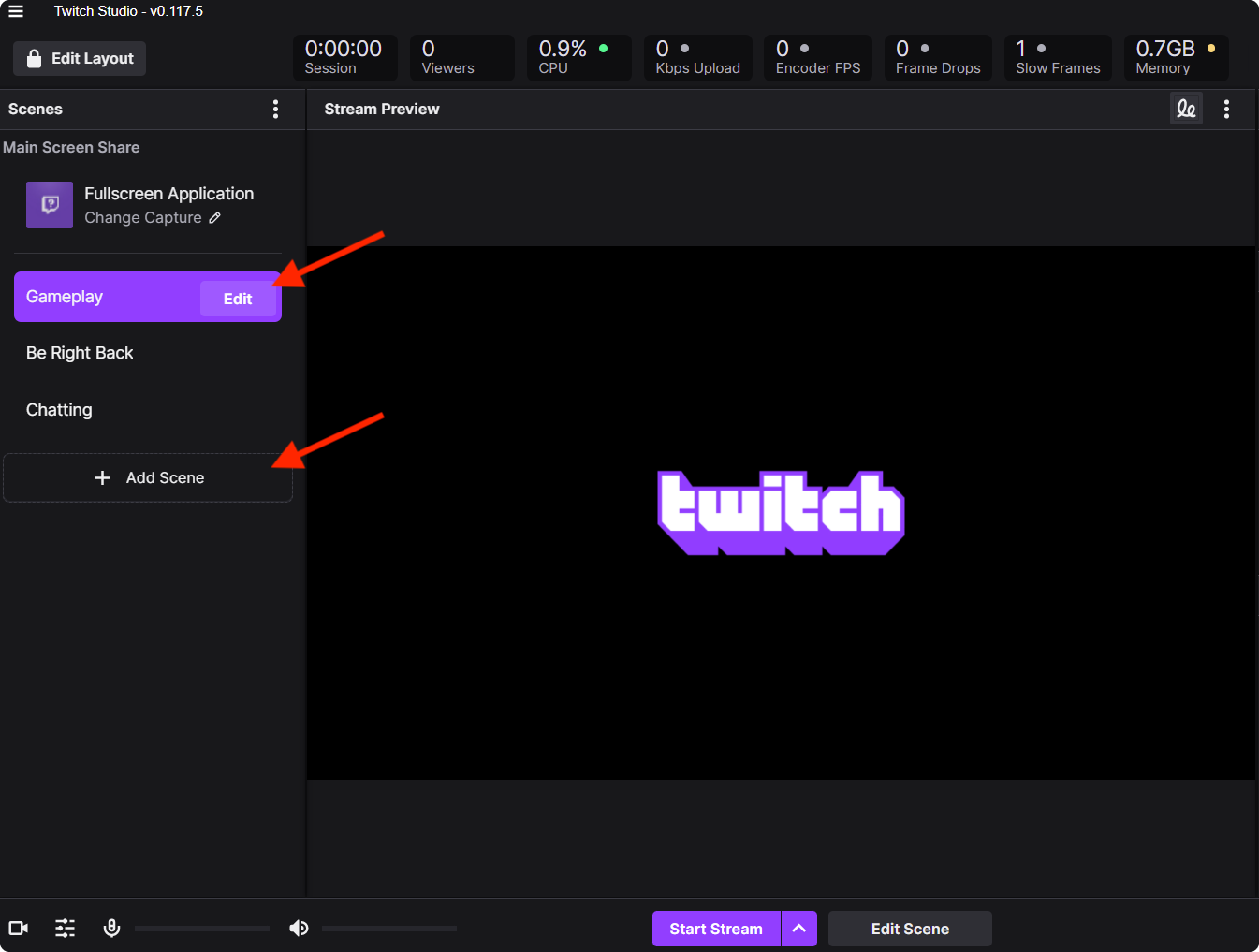Click Edit on the Gameplay scene
Image resolution: width=1259 pixels, height=952 pixels.
[238, 299]
